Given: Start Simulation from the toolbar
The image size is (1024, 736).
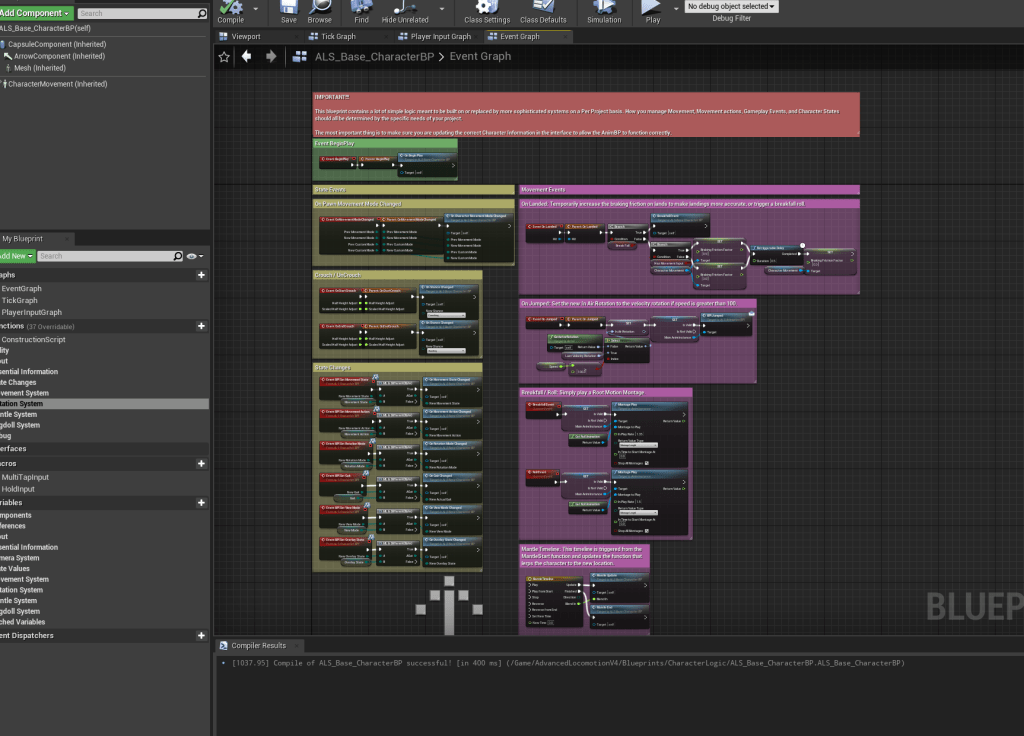Looking at the screenshot, I should (x=604, y=8).
